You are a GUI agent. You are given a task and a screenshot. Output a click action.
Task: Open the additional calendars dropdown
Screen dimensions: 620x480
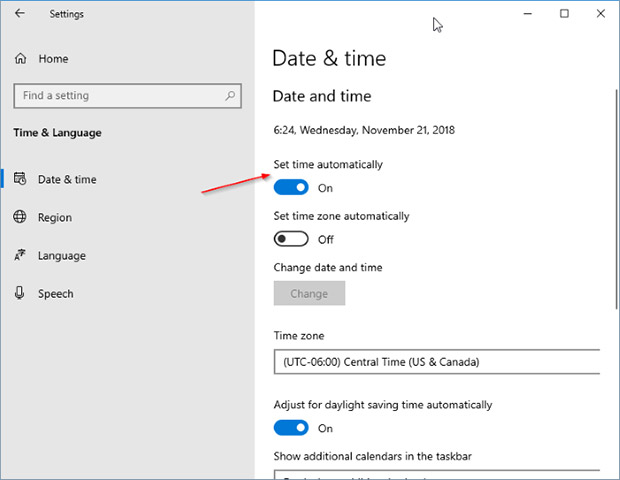point(437,474)
